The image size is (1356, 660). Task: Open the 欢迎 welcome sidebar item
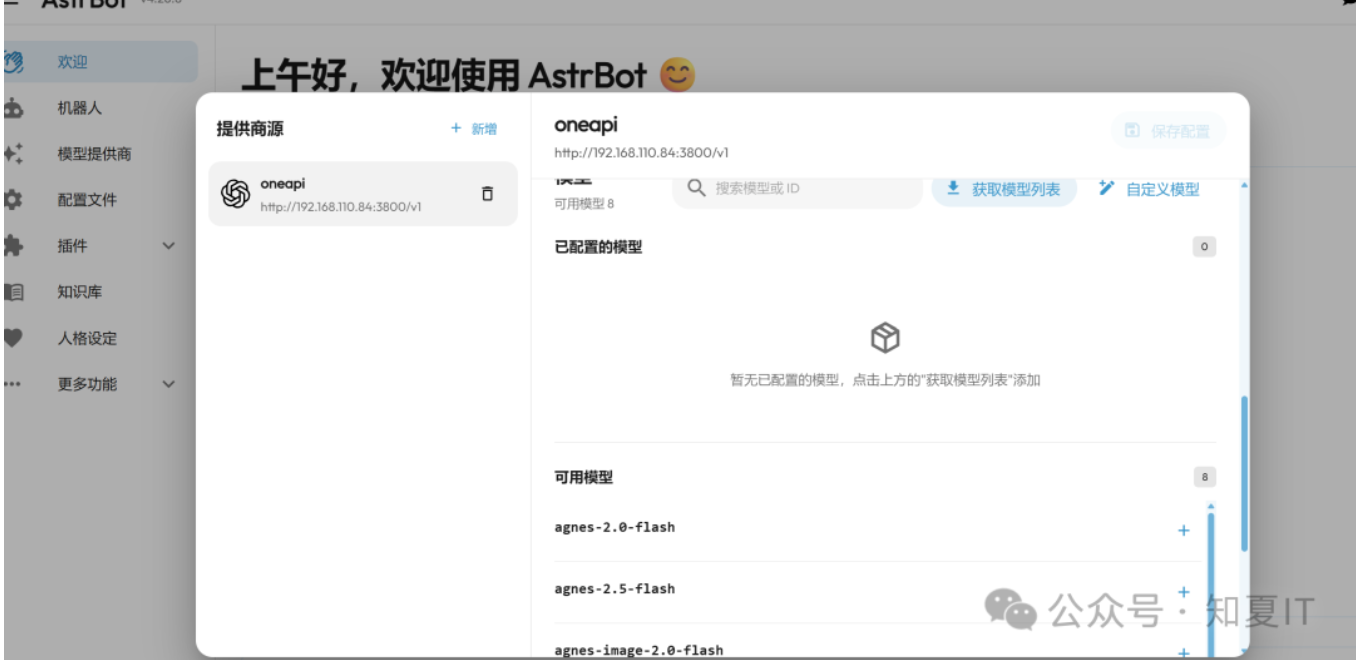100,62
